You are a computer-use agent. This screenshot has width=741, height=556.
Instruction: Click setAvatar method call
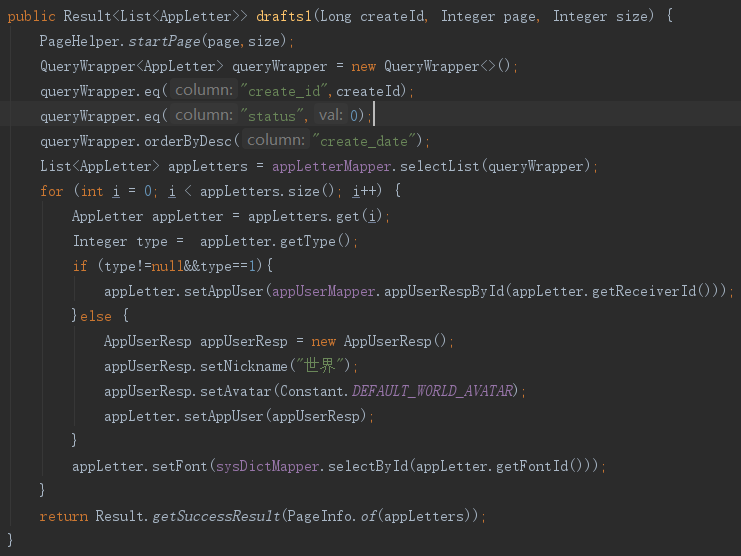click(x=236, y=392)
